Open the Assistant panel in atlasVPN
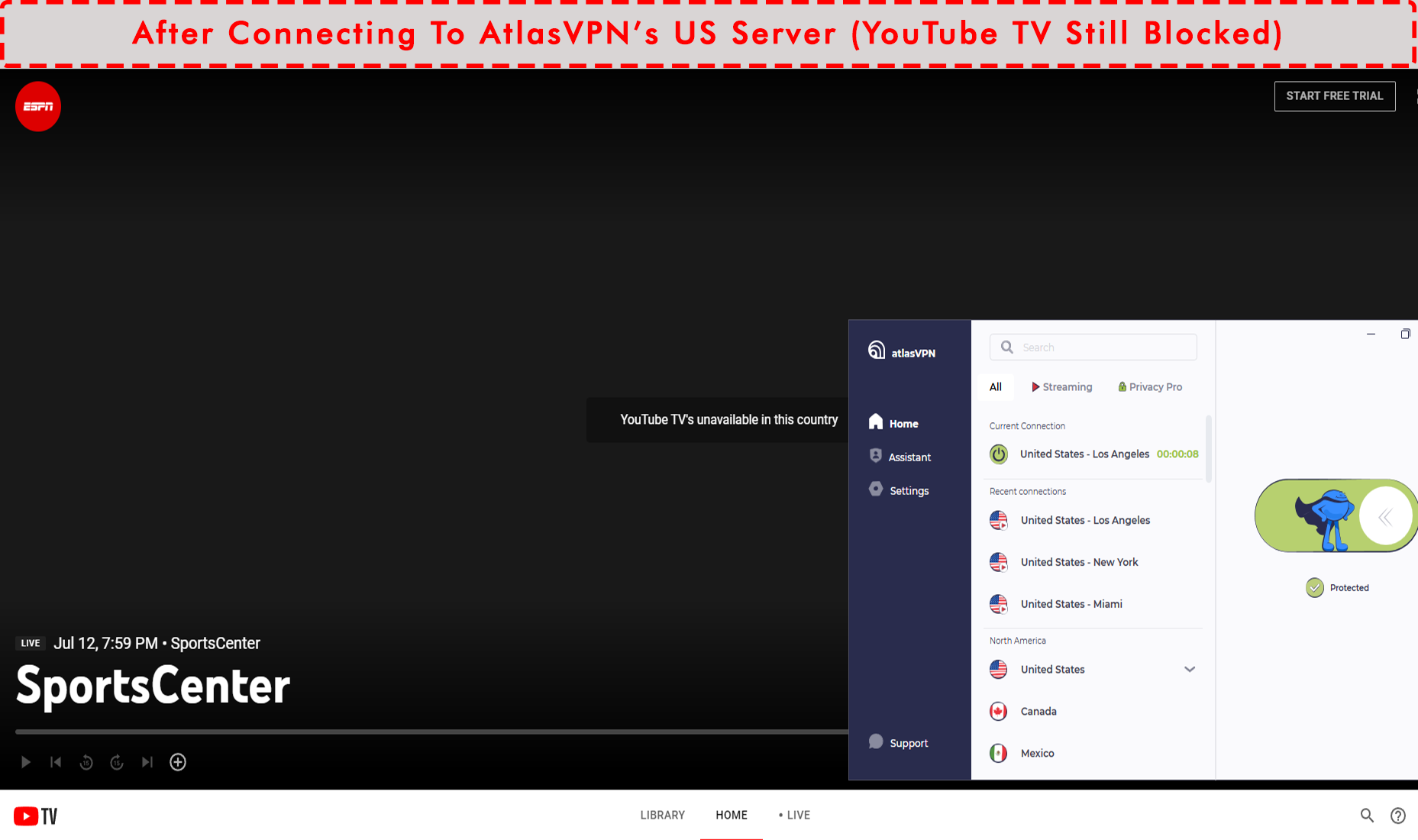1418x840 pixels. coord(909,456)
